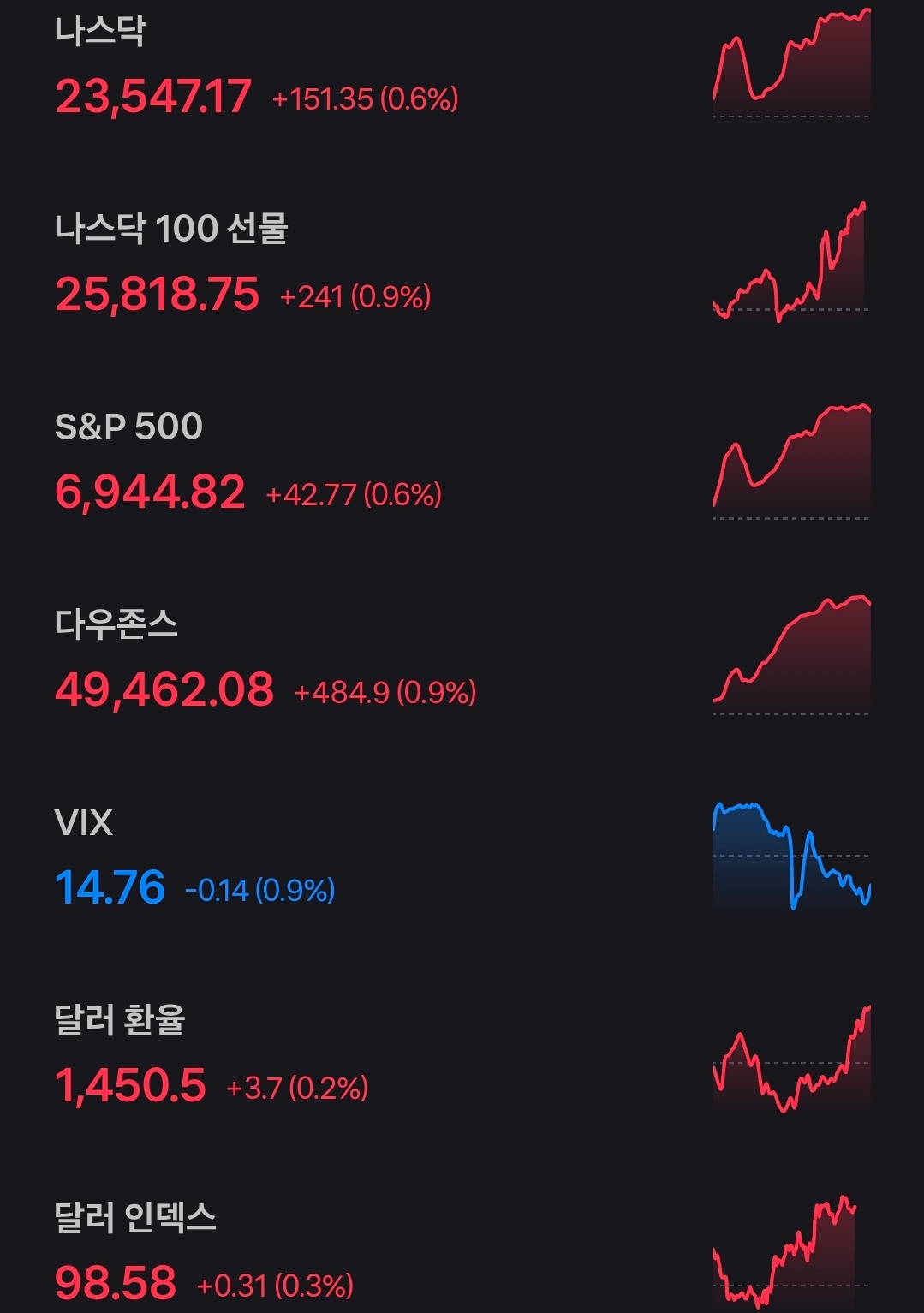Open the VIX label
The height and width of the screenshot is (1313, 924).
[x=83, y=822]
